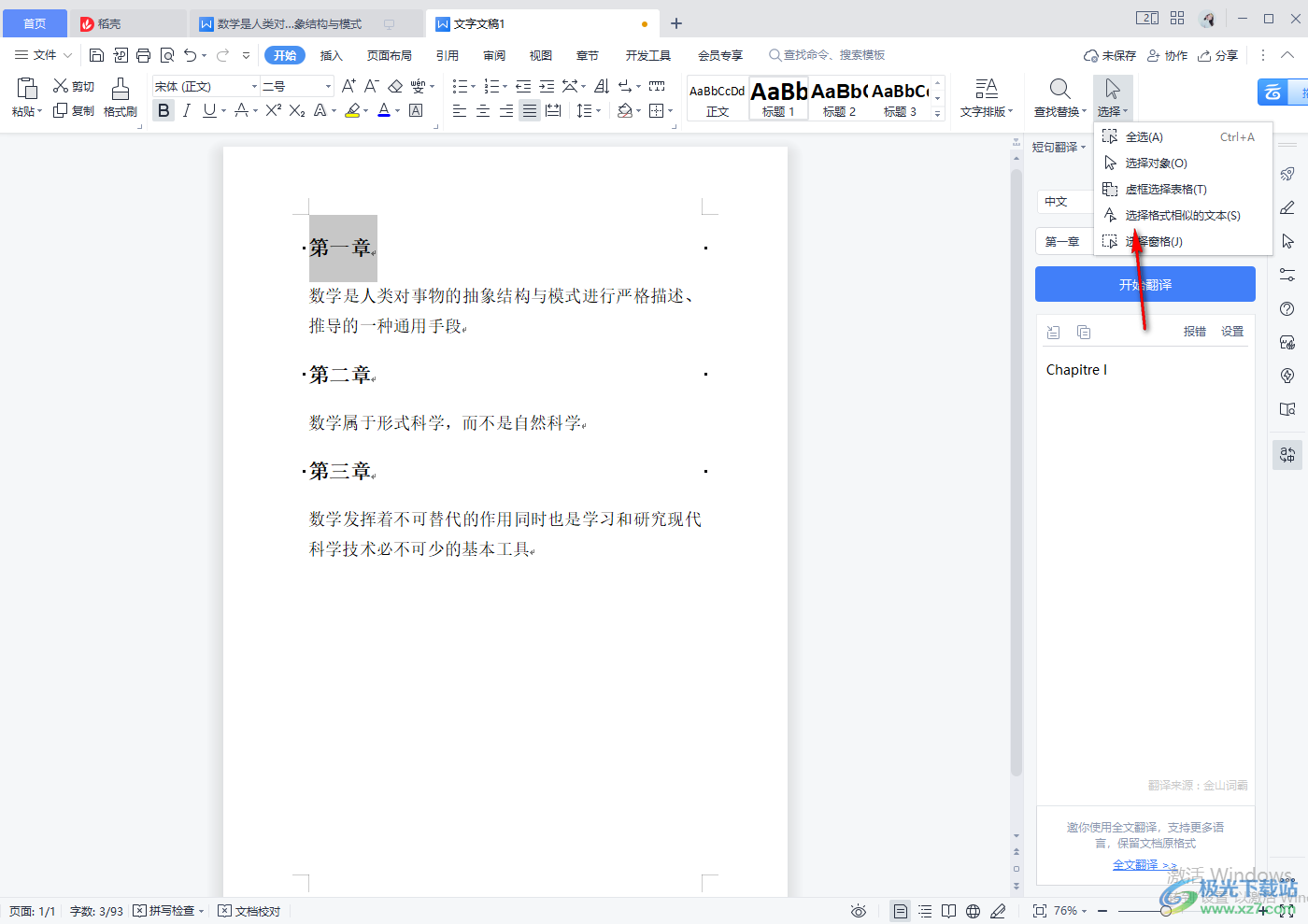Select the Format Painter tool

click(121, 98)
